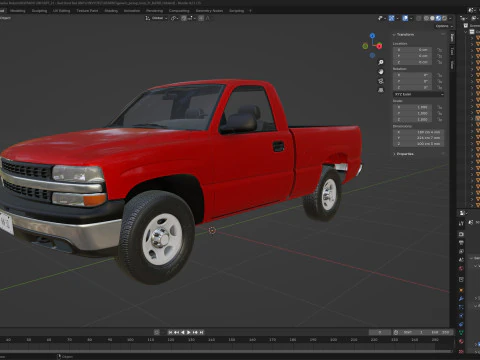Screen dimensions: 480x360
Task: Open the Shading workspace tab
Action: click(x=111, y=11)
